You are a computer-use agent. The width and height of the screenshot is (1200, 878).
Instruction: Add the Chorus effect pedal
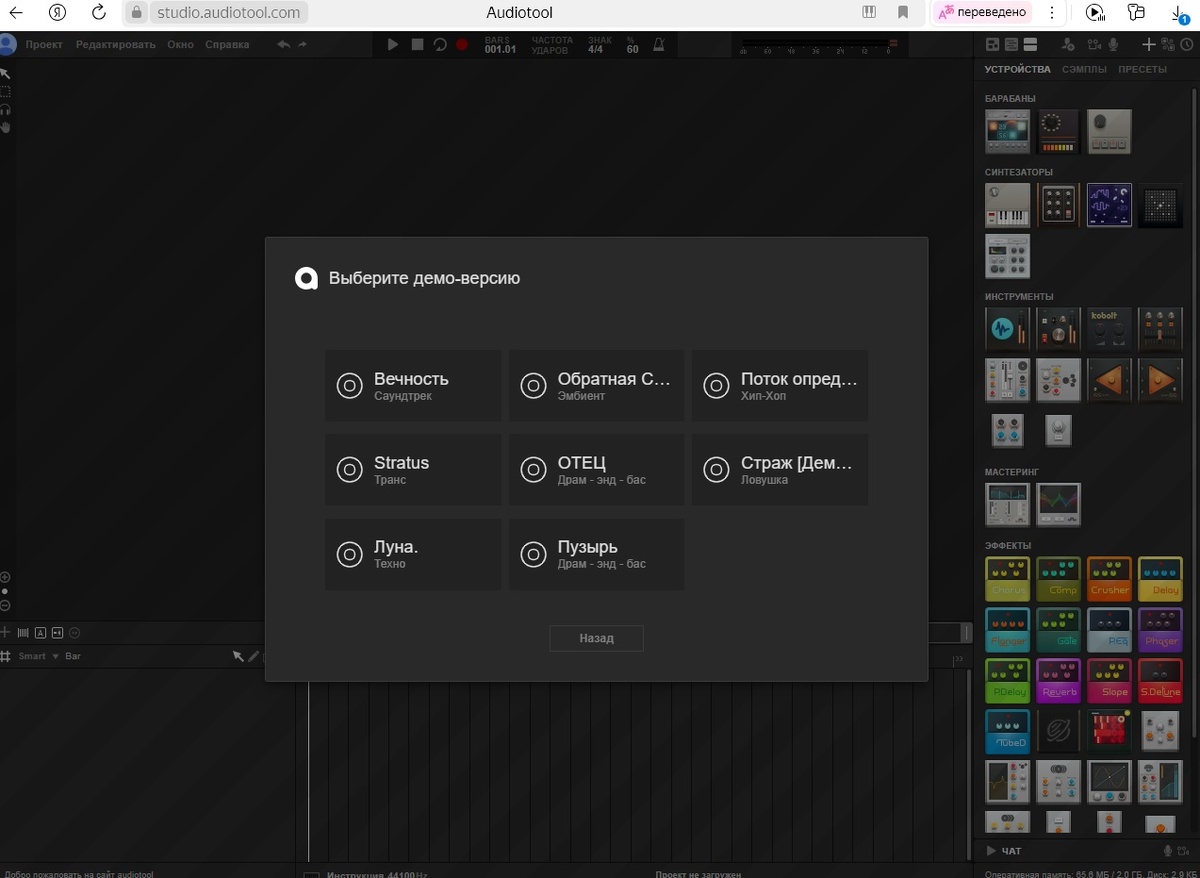coord(1008,579)
